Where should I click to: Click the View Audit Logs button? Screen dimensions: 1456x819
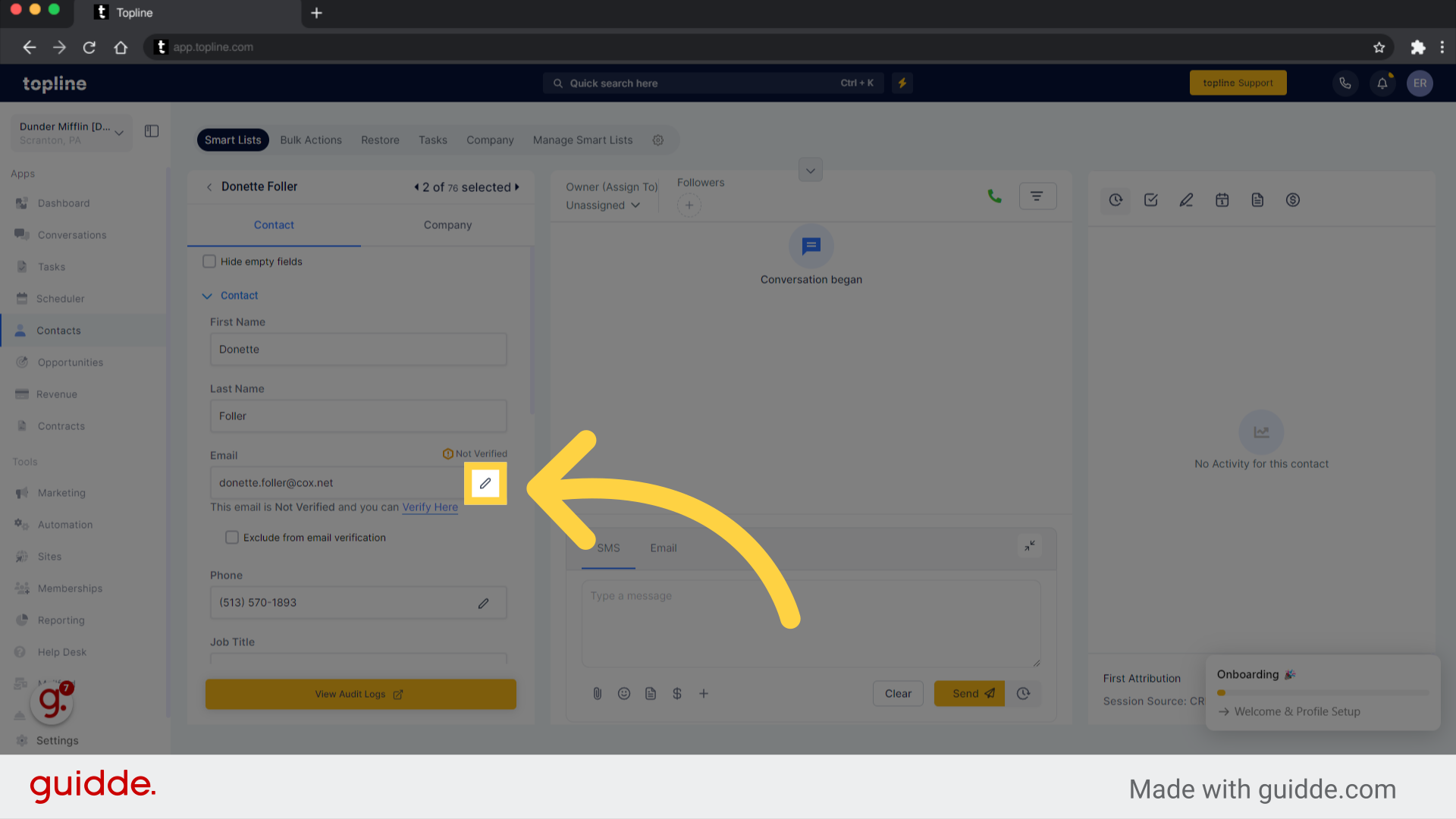pos(360,693)
